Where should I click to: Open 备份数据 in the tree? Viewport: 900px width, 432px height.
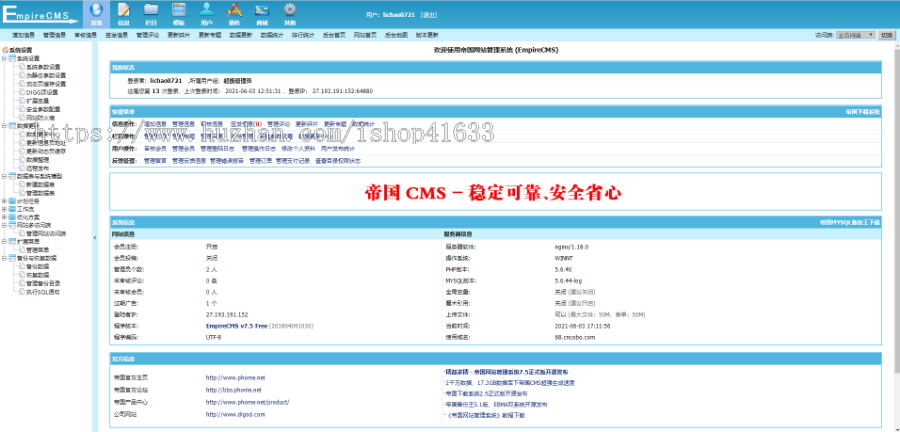pos(38,267)
